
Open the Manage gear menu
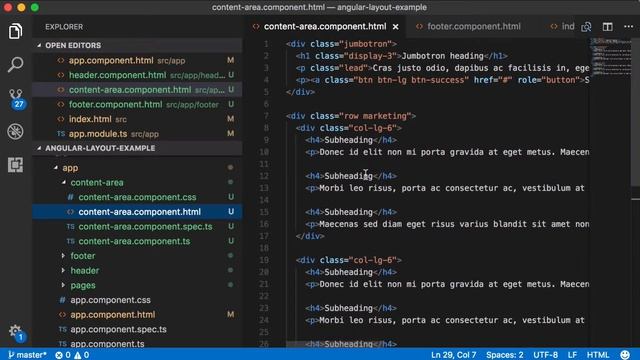[16, 332]
